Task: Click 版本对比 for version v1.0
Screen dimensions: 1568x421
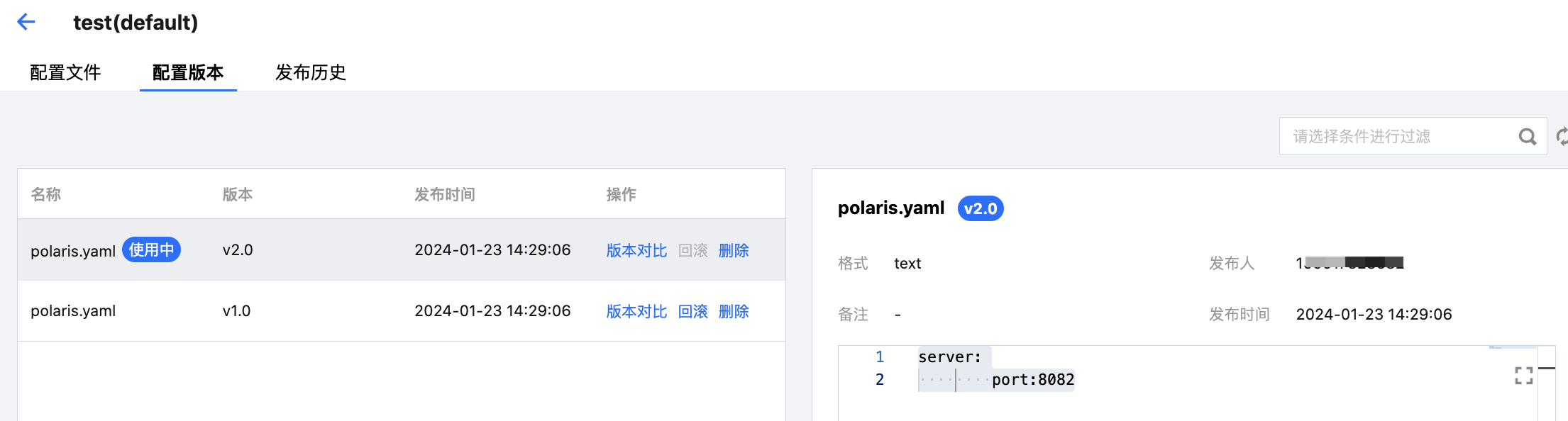Action: click(636, 311)
